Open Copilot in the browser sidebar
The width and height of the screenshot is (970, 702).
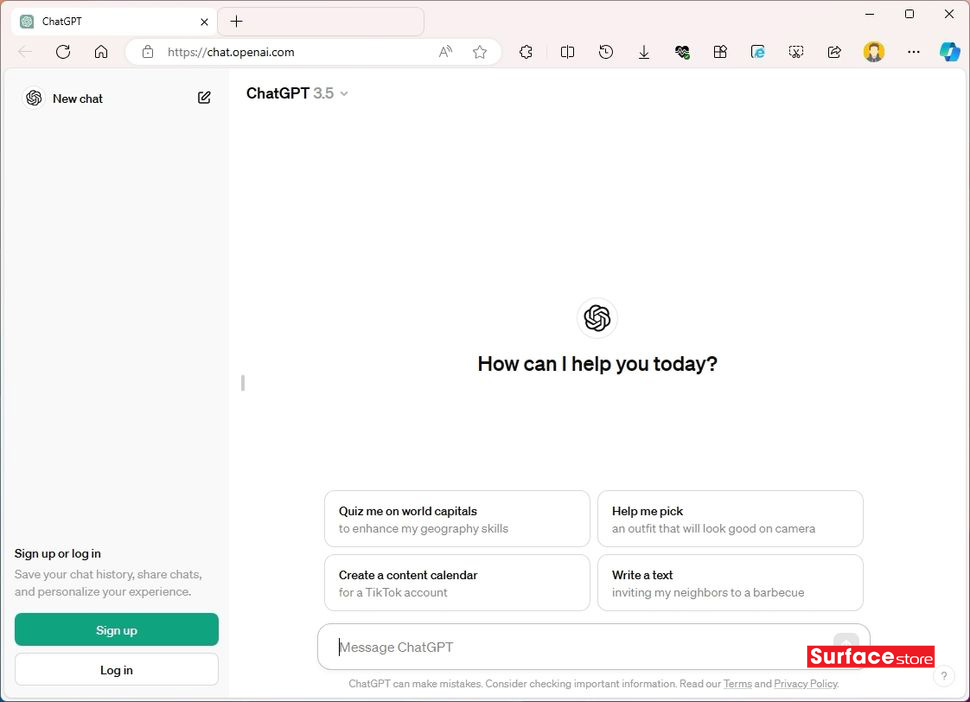(949, 51)
